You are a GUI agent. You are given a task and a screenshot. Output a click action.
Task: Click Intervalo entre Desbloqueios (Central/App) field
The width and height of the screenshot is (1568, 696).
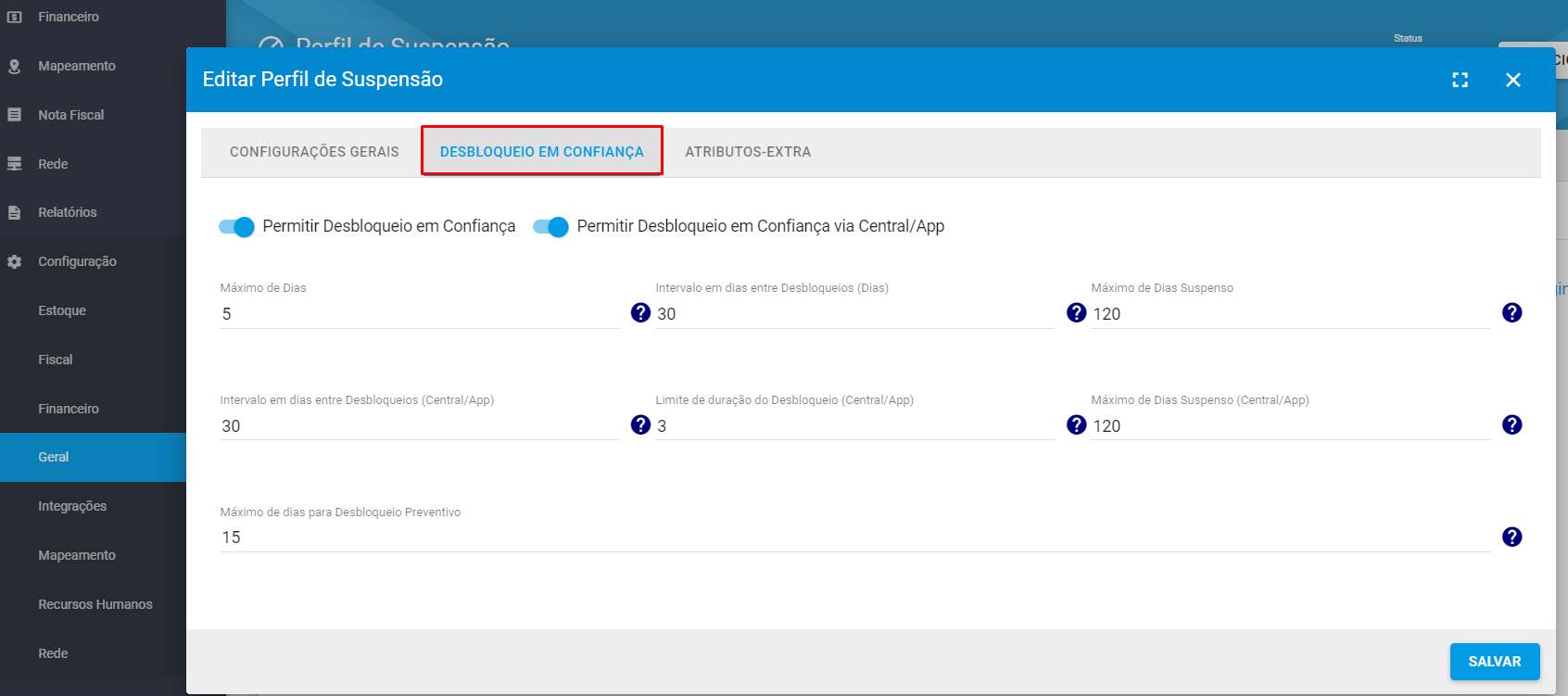tap(420, 426)
